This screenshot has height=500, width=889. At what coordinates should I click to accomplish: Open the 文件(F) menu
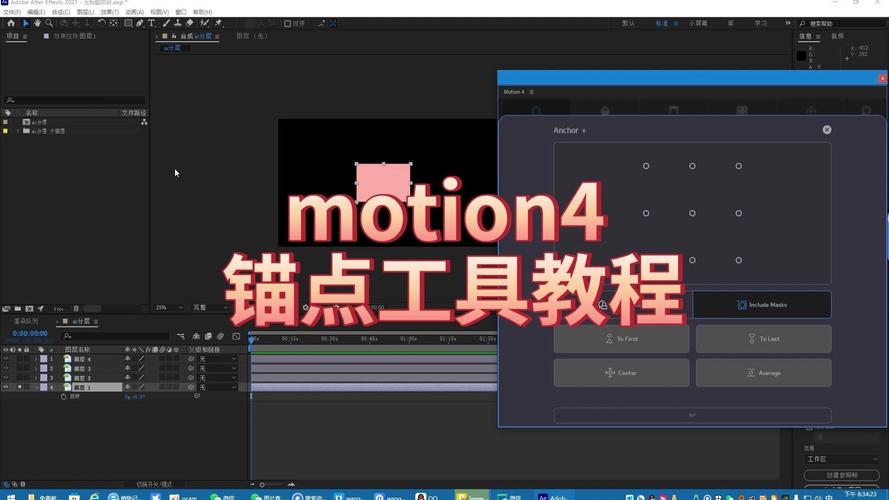(x=12, y=12)
